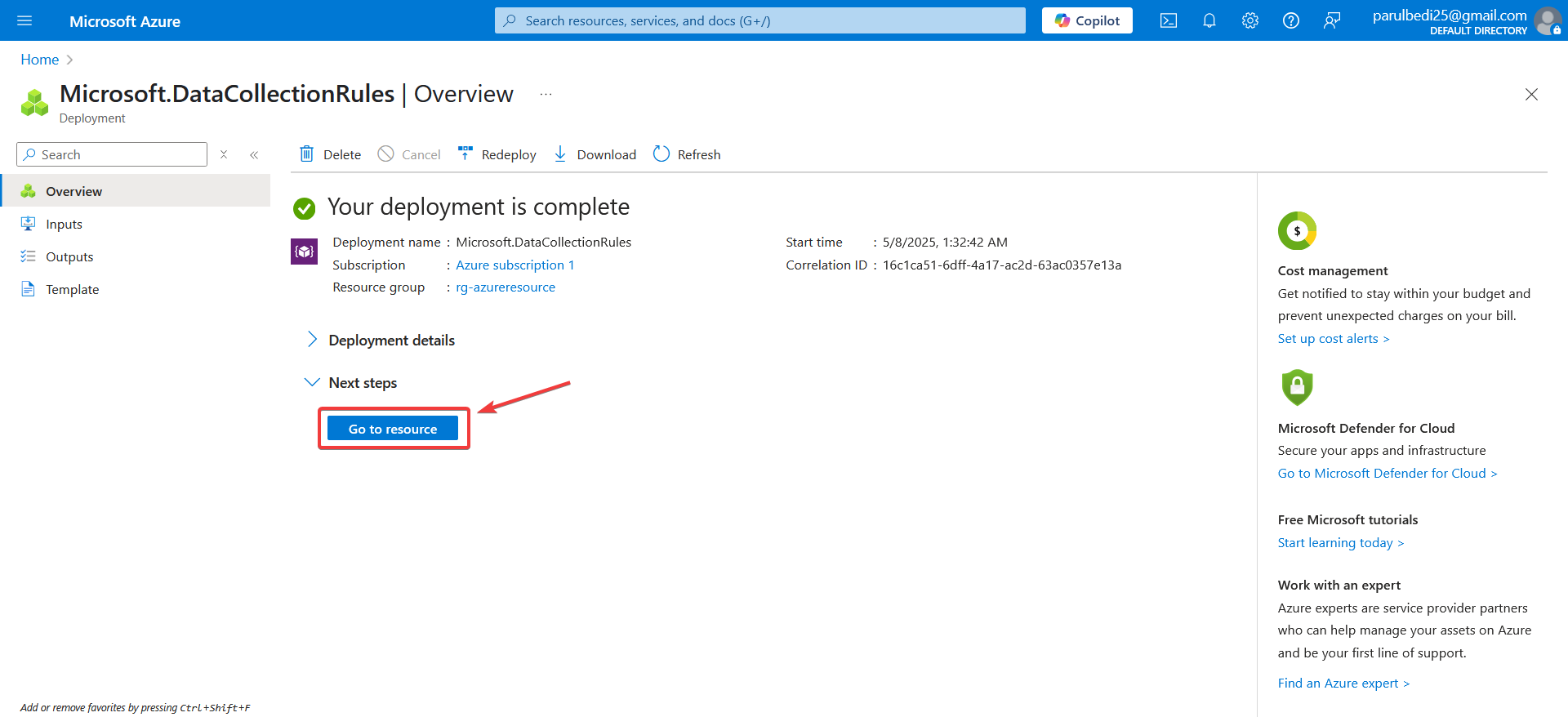This screenshot has height=717, width=1568.
Task: Open the Azure subscription 1 link
Action: pyautogui.click(x=515, y=265)
